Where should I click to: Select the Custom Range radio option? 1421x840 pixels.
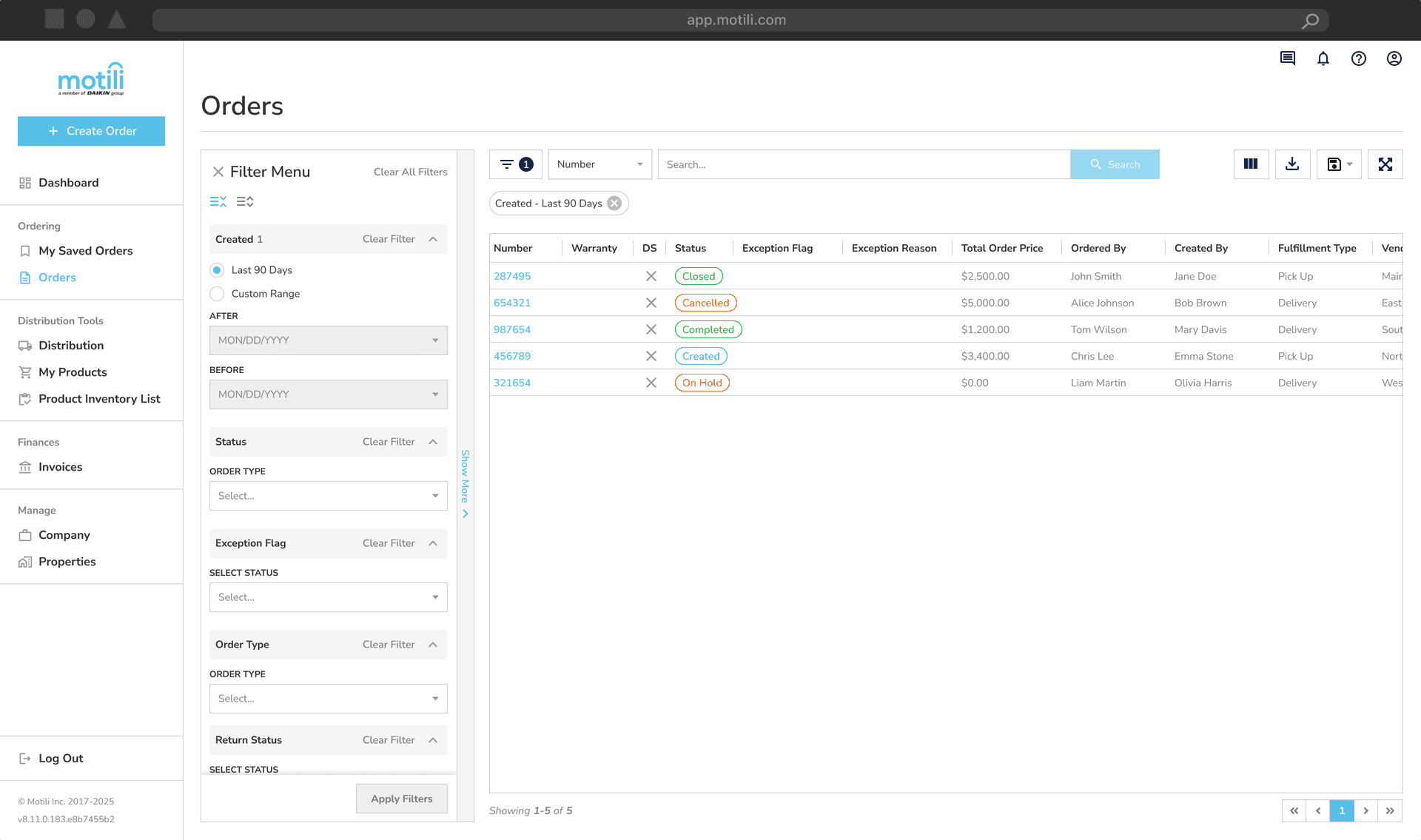pyautogui.click(x=217, y=294)
